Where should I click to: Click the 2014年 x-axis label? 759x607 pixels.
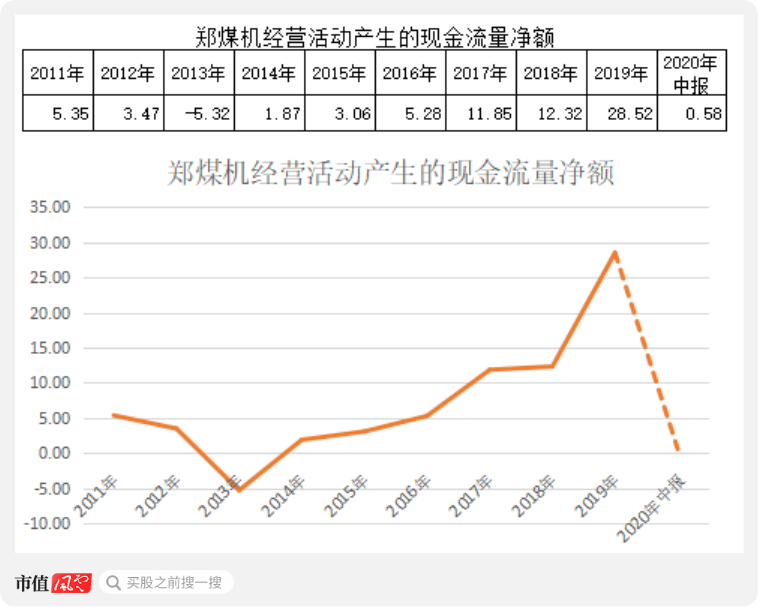[283, 496]
